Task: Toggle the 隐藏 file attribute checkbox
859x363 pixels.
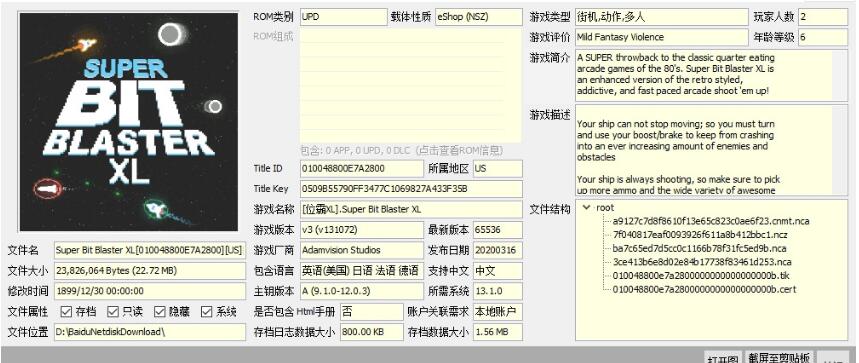Action: pos(160,312)
